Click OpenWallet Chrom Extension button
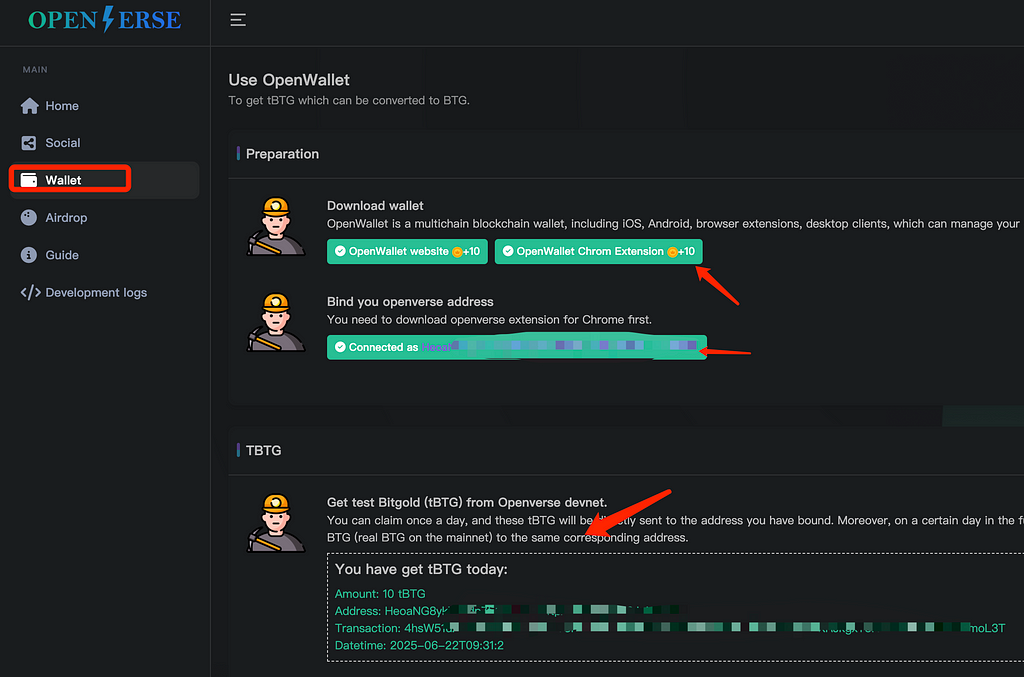Screen dimensions: 1024x677 (598, 251)
